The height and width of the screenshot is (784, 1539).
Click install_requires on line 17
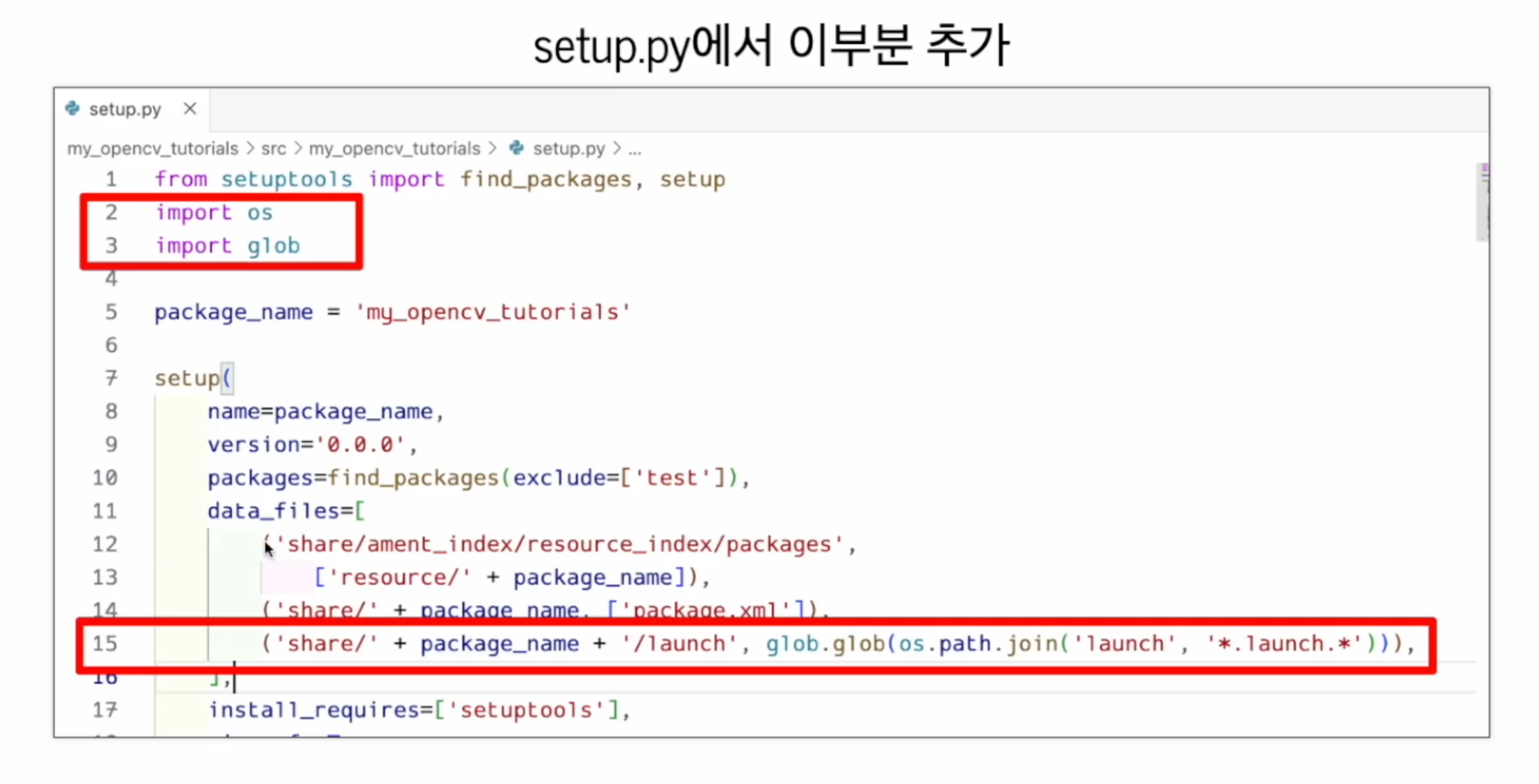point(313,710)
